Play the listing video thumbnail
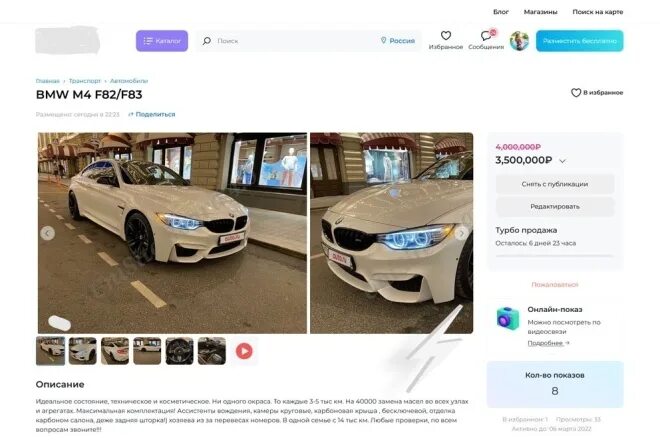660x440 pixels. 244,351
